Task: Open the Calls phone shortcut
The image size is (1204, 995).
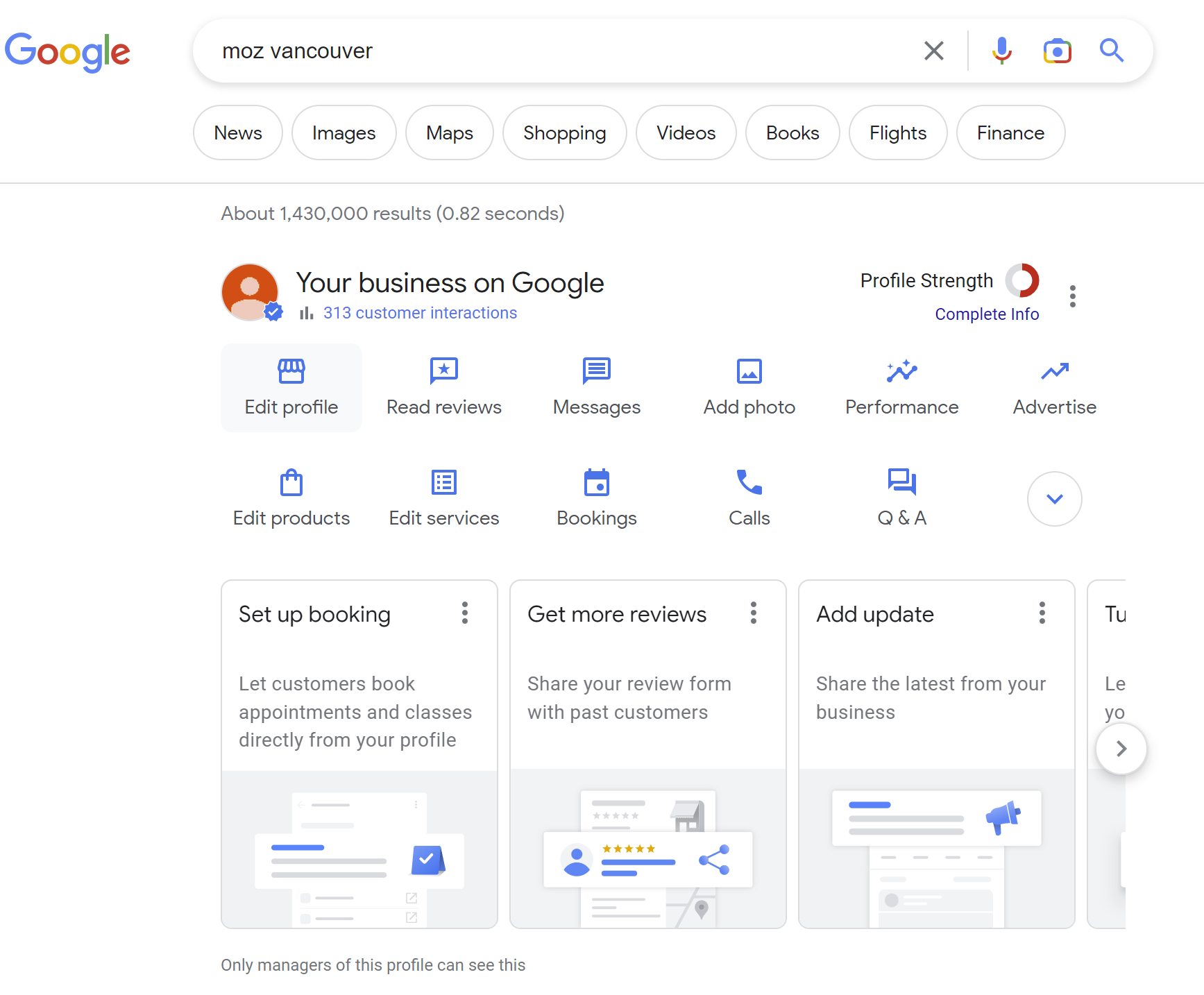Action: coord(749,498)
